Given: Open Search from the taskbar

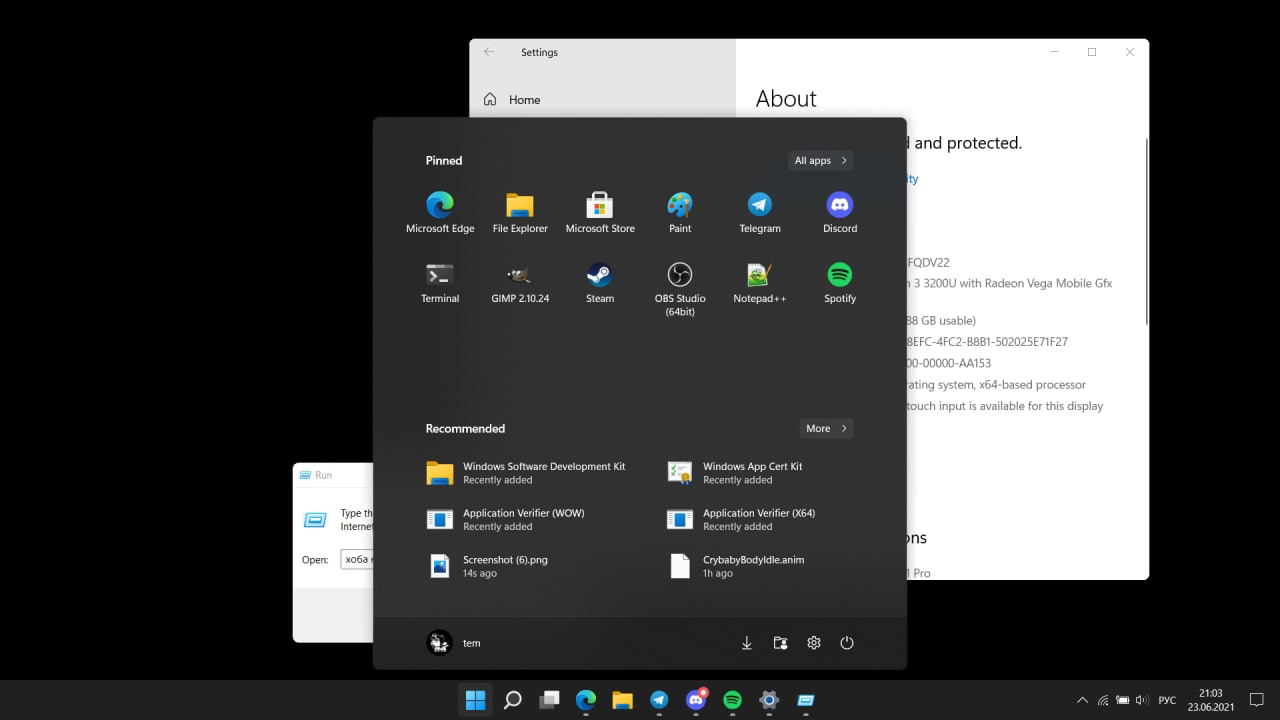Looking at the screenshot, I should point(513,700).
